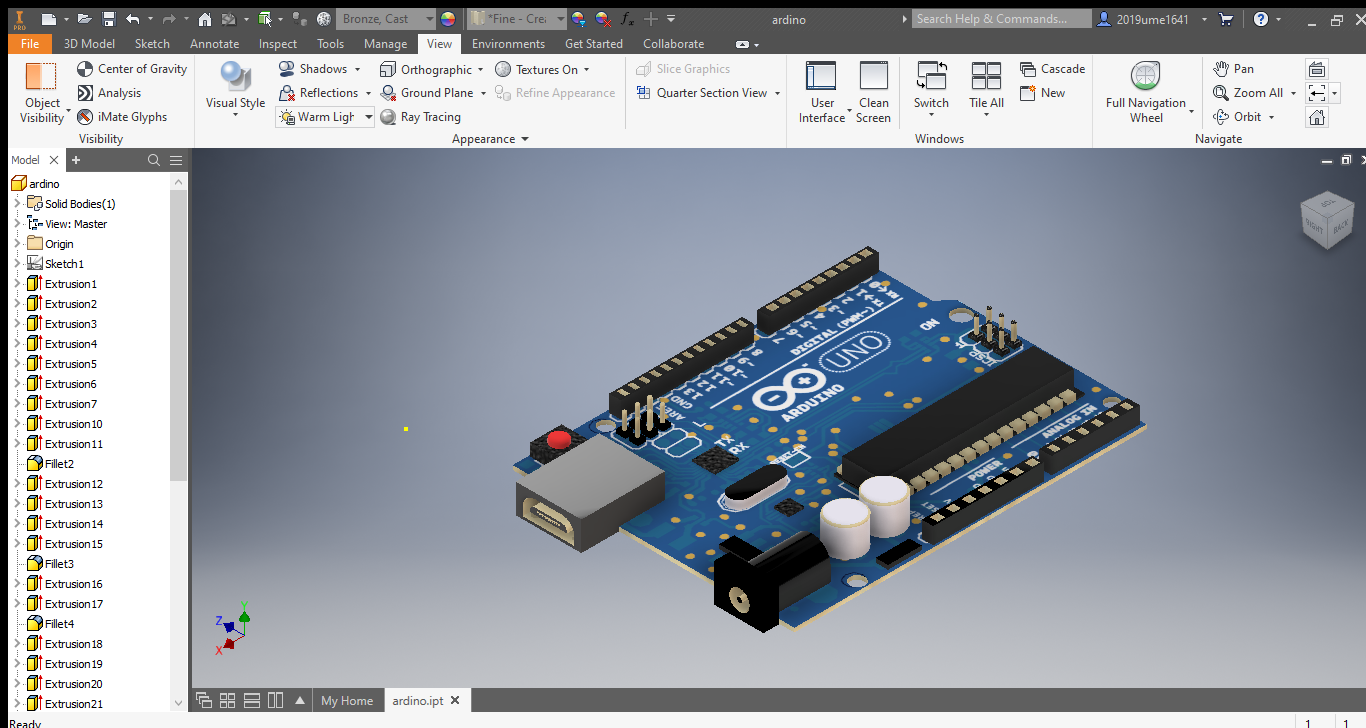The image size is (1366, 728).
Task: Click the Previous View arrow icon
Action: point(1317,93)
